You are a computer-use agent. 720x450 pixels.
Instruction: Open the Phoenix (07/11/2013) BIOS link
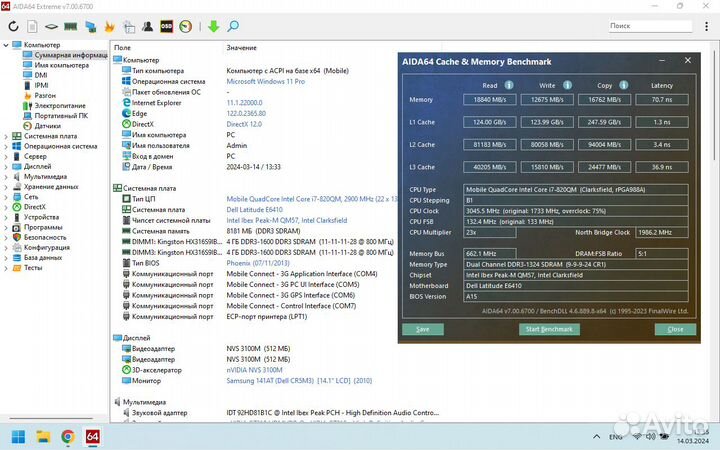point(258,263)
